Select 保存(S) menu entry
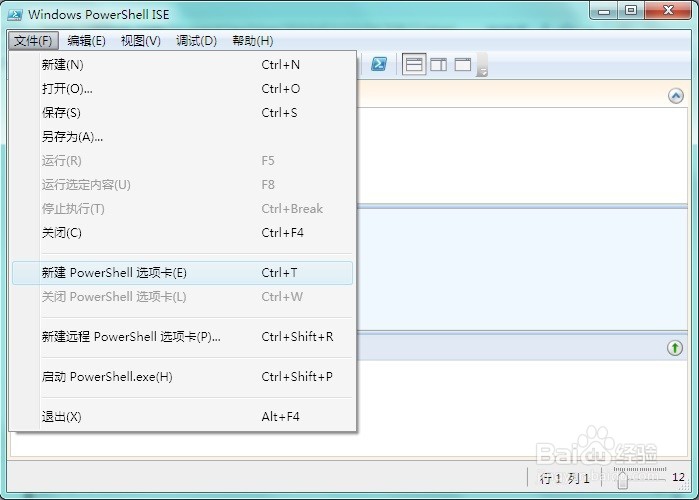 point(182,113)
